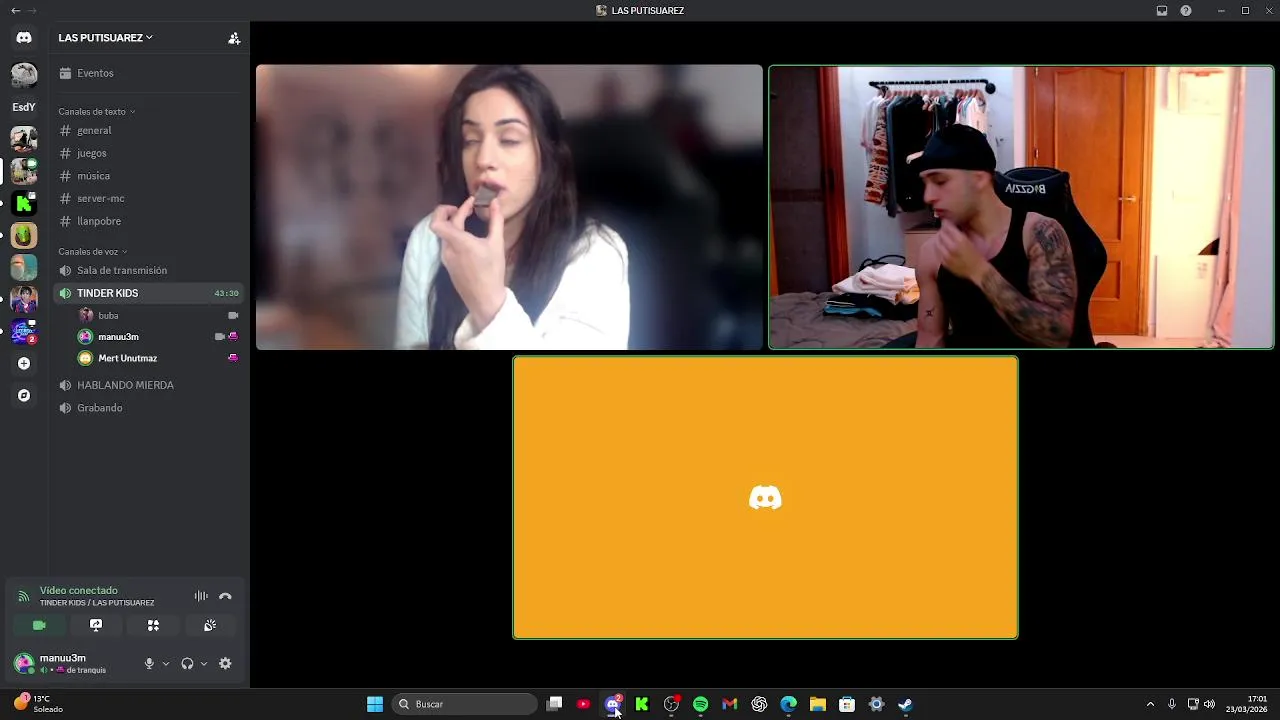Open the música text channel

[x=150, y=176]
